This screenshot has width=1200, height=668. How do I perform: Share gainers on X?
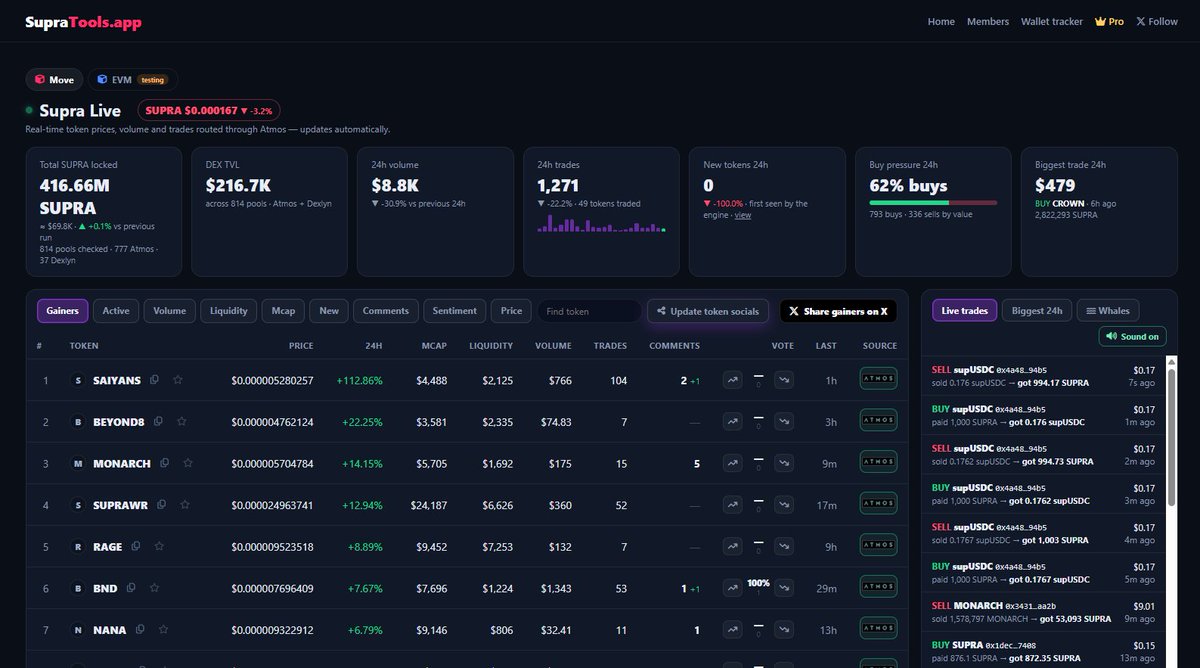click(838, 311)
